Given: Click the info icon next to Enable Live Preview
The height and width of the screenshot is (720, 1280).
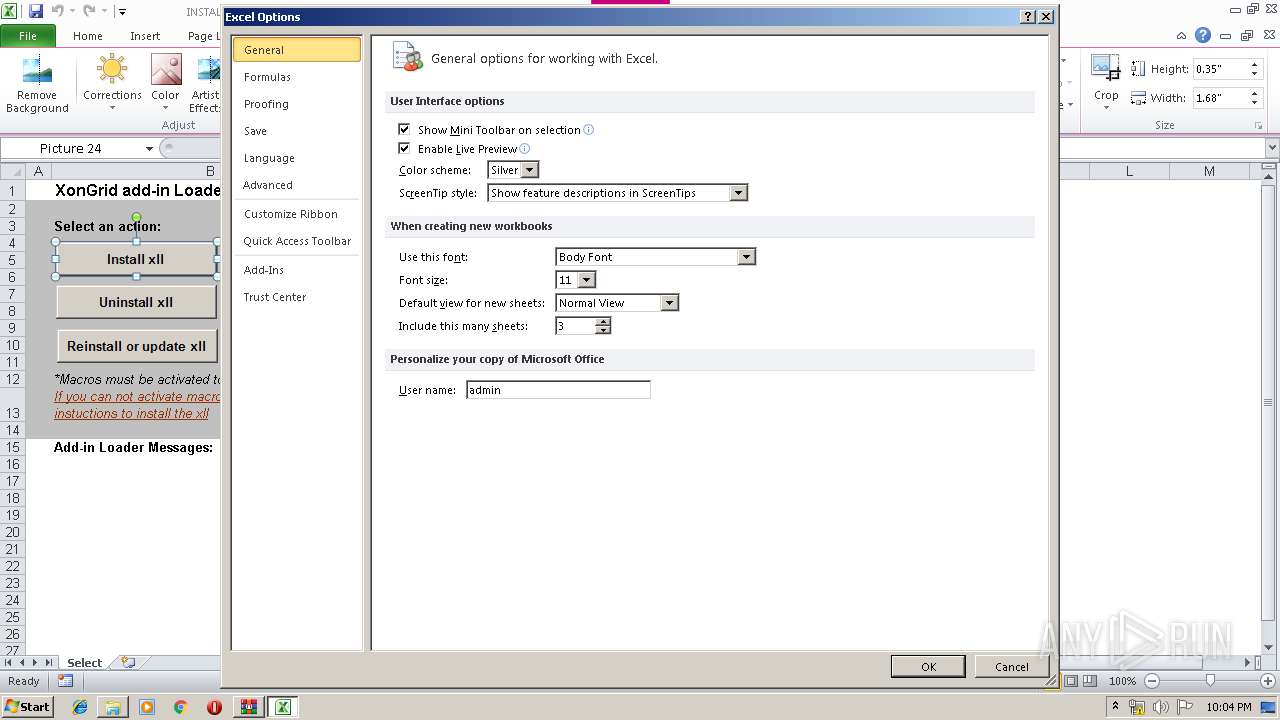Looking at the screenshot, I should pyautogui.click(x=524, y=149).
